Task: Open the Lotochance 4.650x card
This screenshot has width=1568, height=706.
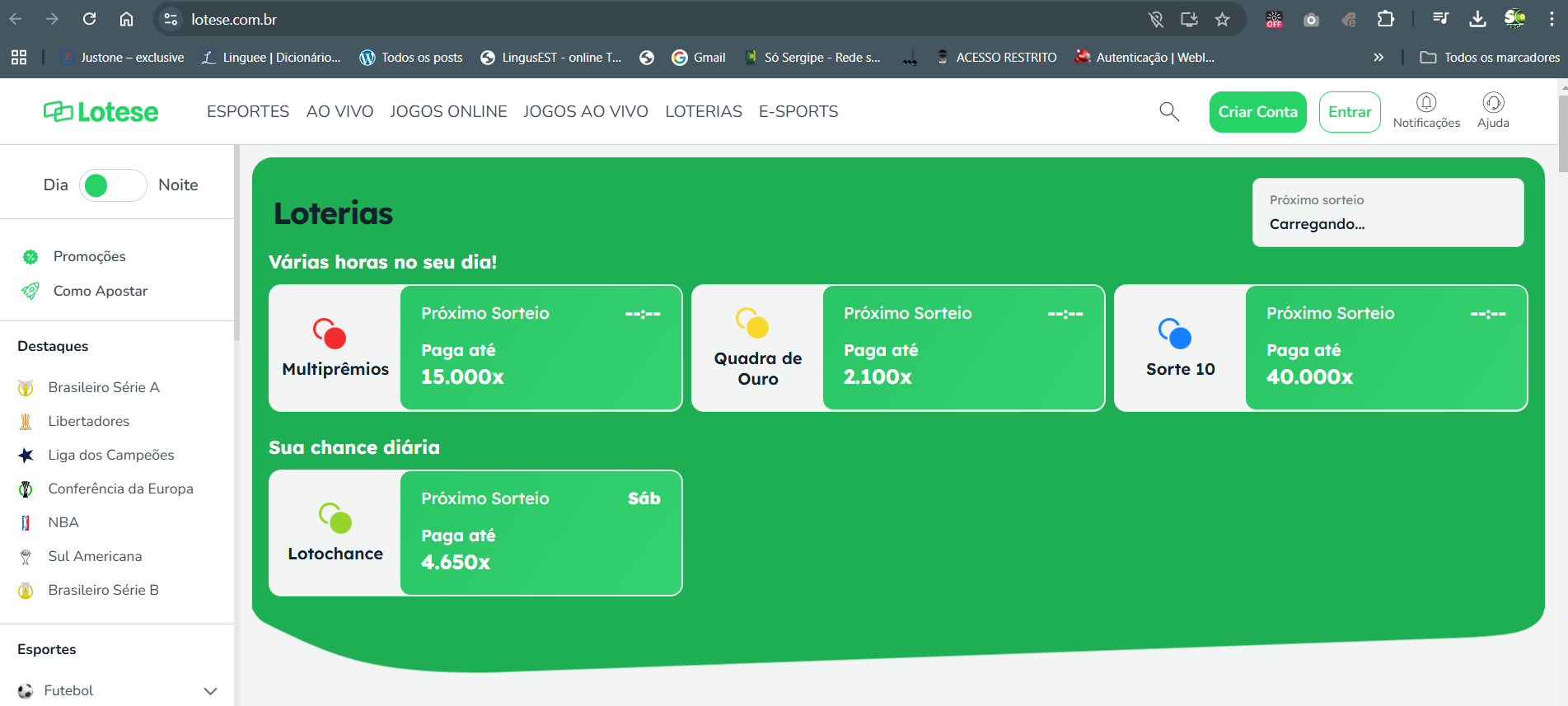Action: [475, 533]
